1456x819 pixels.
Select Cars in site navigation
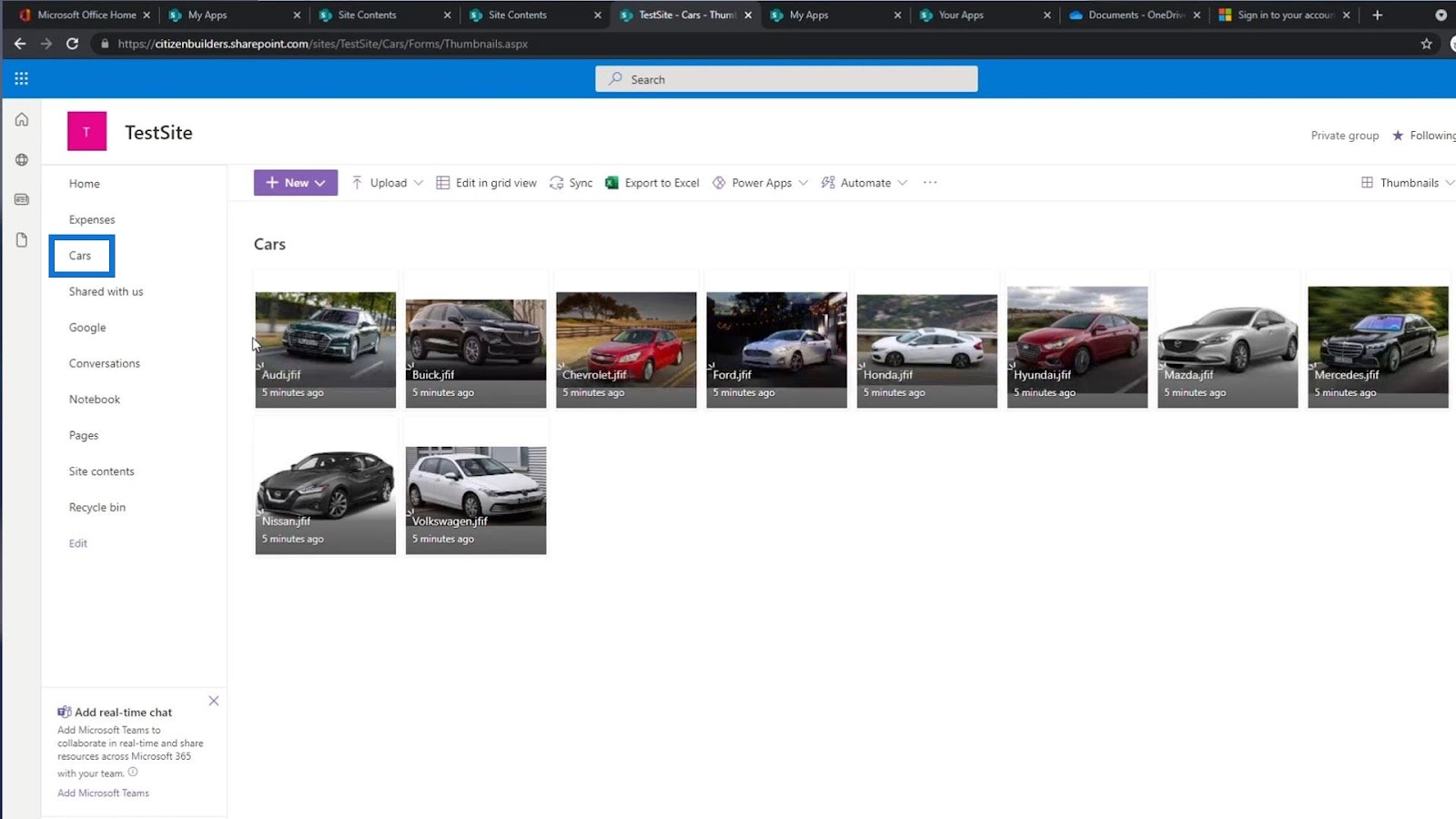click(81, 256)
